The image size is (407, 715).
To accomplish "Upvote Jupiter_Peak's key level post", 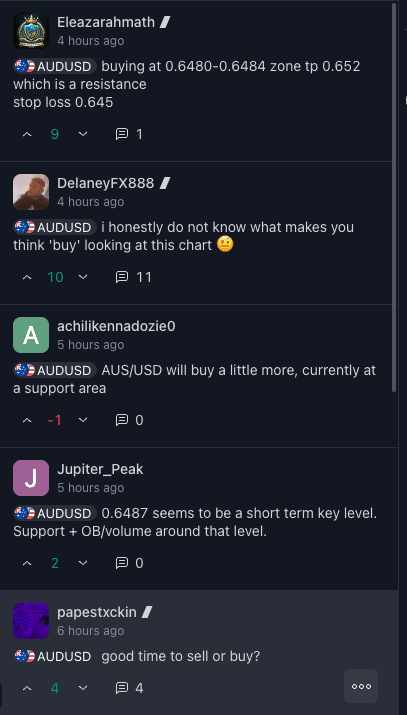I will (x=27, y=563).
